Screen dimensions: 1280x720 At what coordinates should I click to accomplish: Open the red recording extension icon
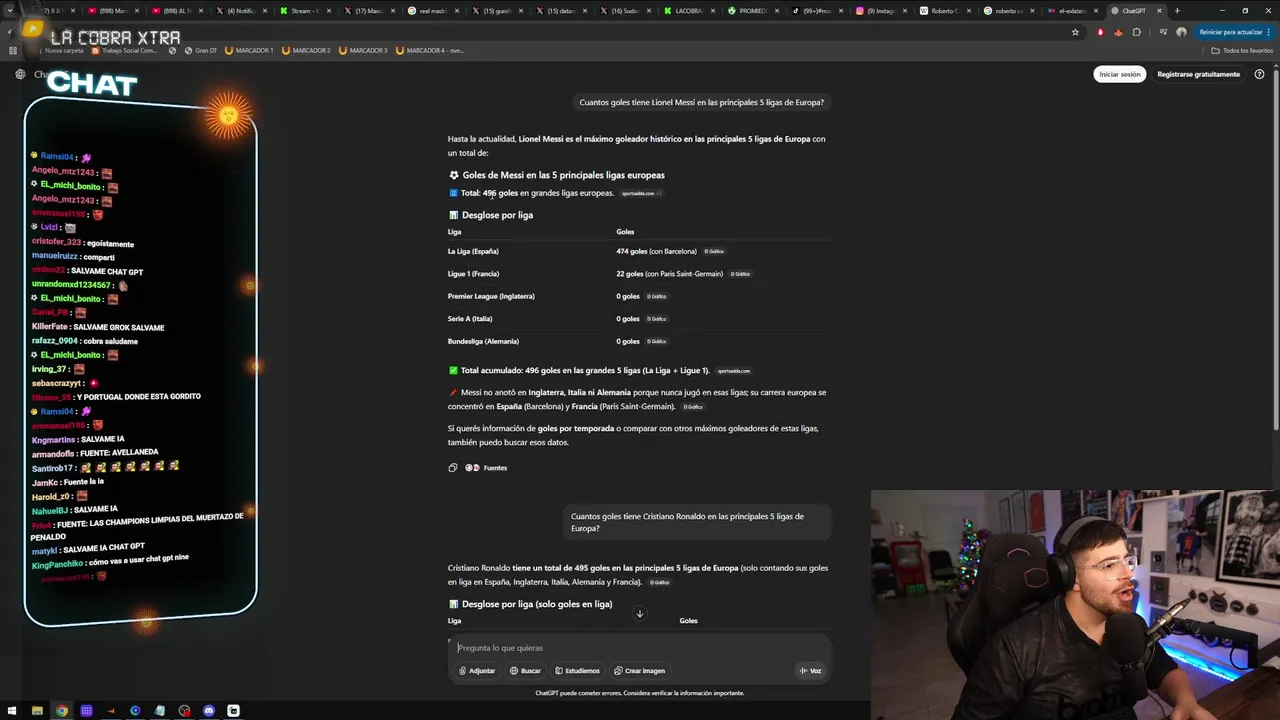tap(1101, 32)
